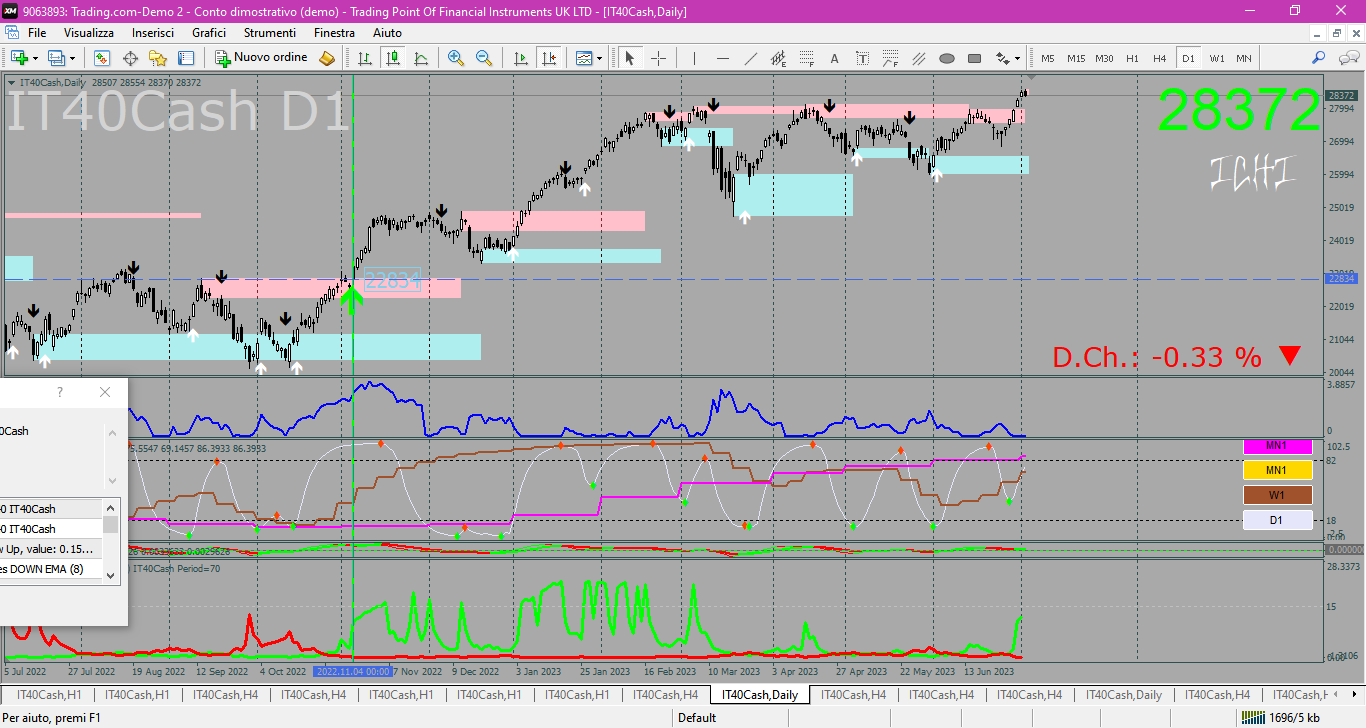Select 'es DOWN EMA (8)' list row
The width and height of the screenshot is (1366, 728).
[51, 569]
